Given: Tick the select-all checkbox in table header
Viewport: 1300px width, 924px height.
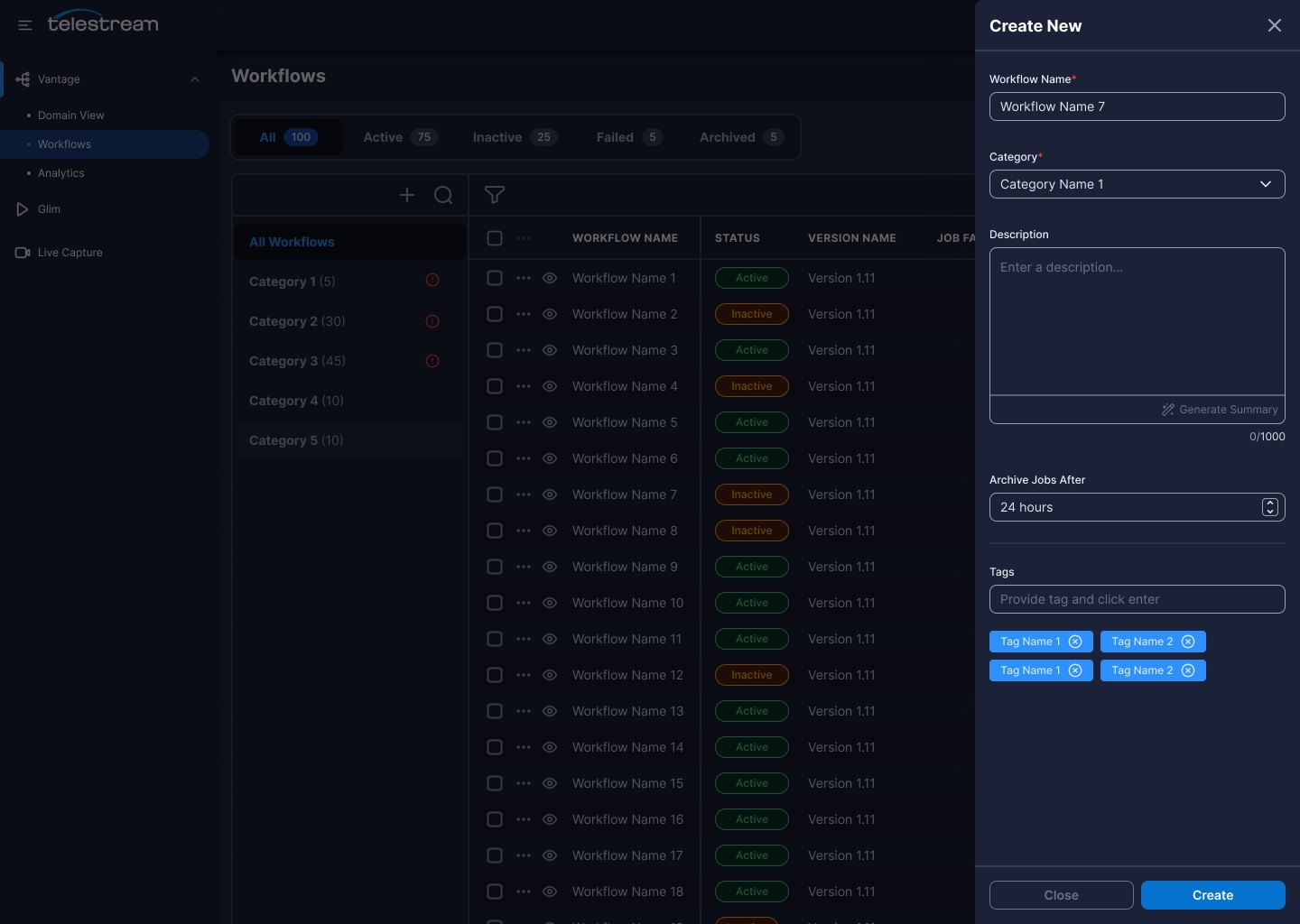Looking at the screenshot, I should tap(495, 238).
